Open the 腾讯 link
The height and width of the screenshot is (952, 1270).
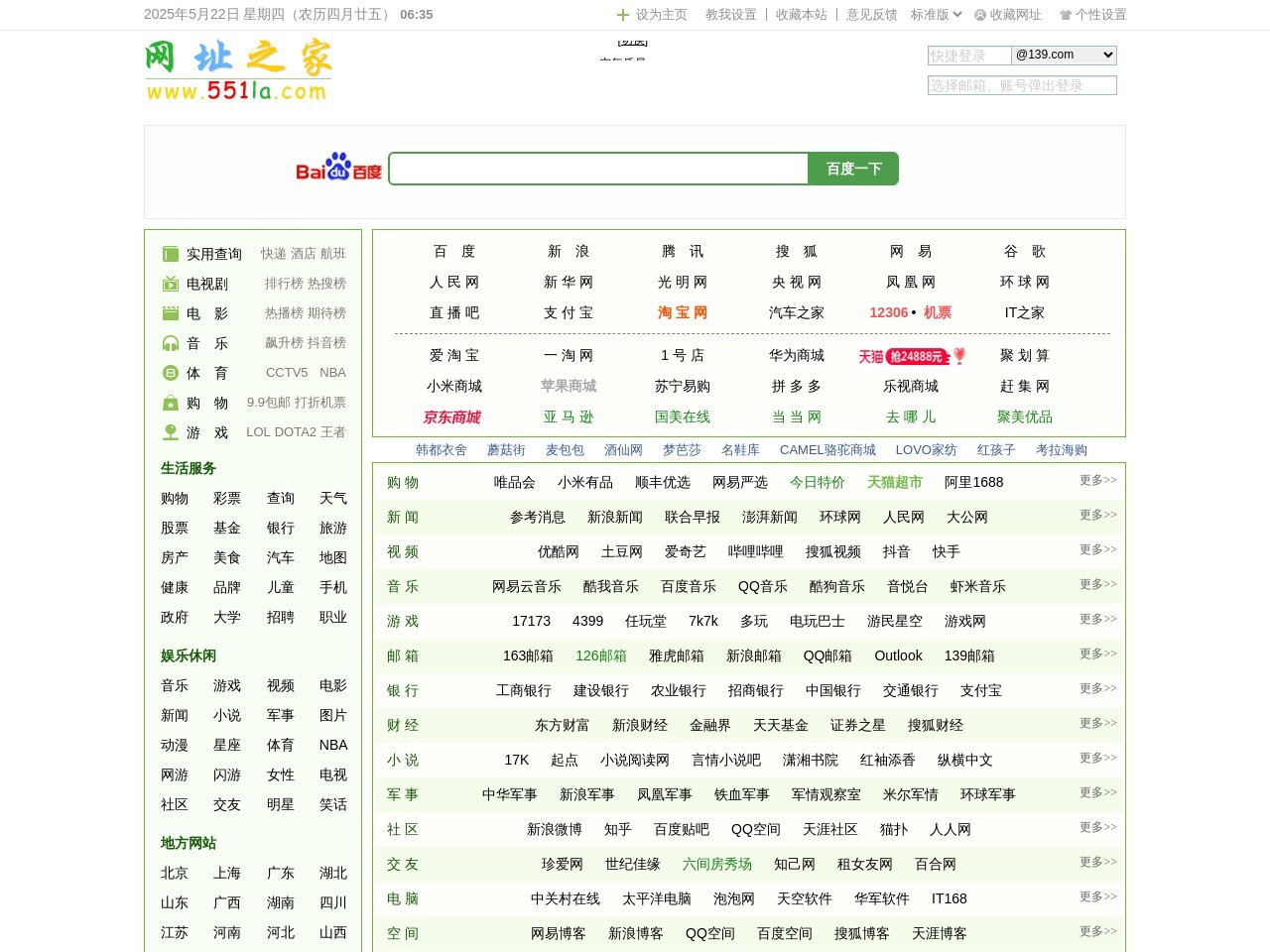pos(683,252)
